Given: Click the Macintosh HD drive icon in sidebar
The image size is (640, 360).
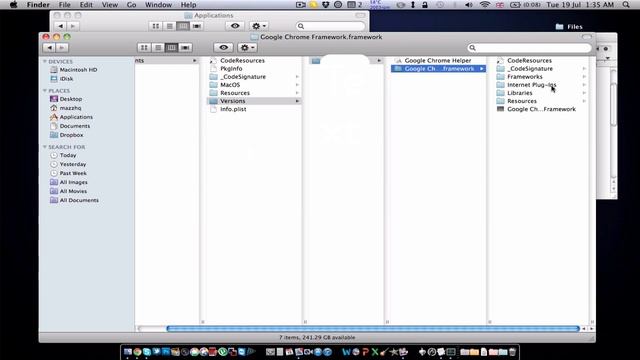Looking at the screenshot, I should point(54,70).
